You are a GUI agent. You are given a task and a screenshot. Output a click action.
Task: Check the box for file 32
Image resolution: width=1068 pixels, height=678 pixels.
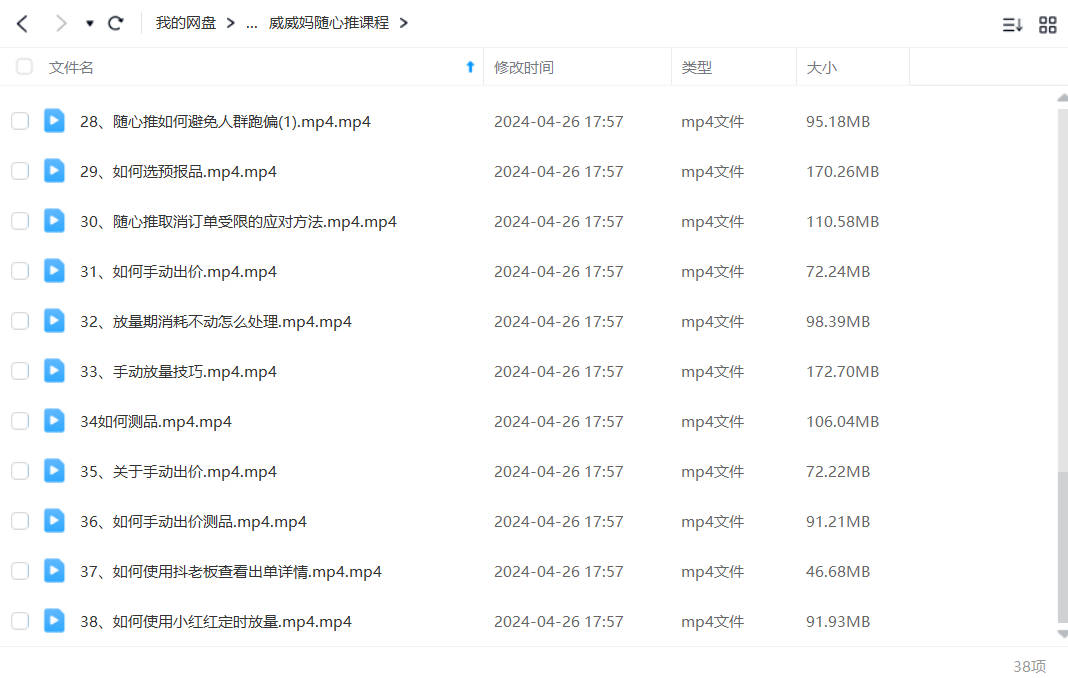coord(20,321)
